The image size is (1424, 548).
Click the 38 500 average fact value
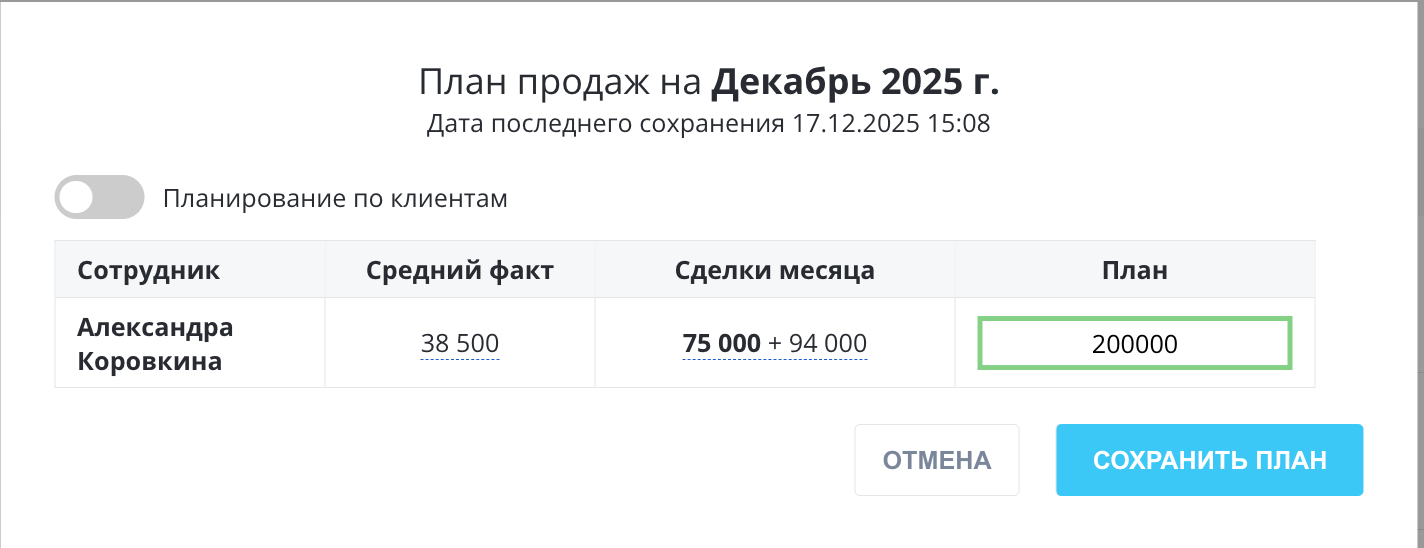click(x=459, y=344)
